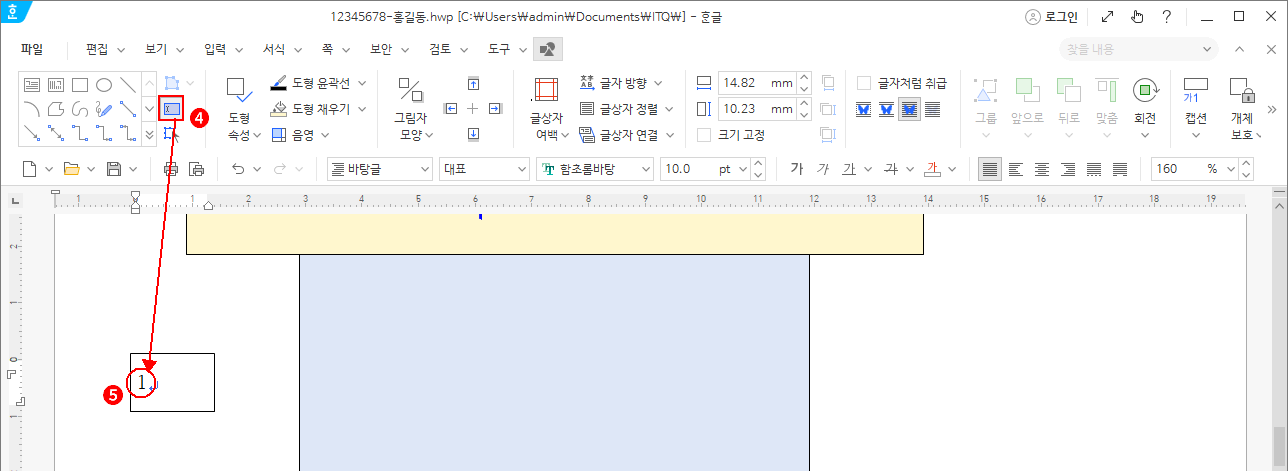Select the arc shape tool

tap(32, 108)
